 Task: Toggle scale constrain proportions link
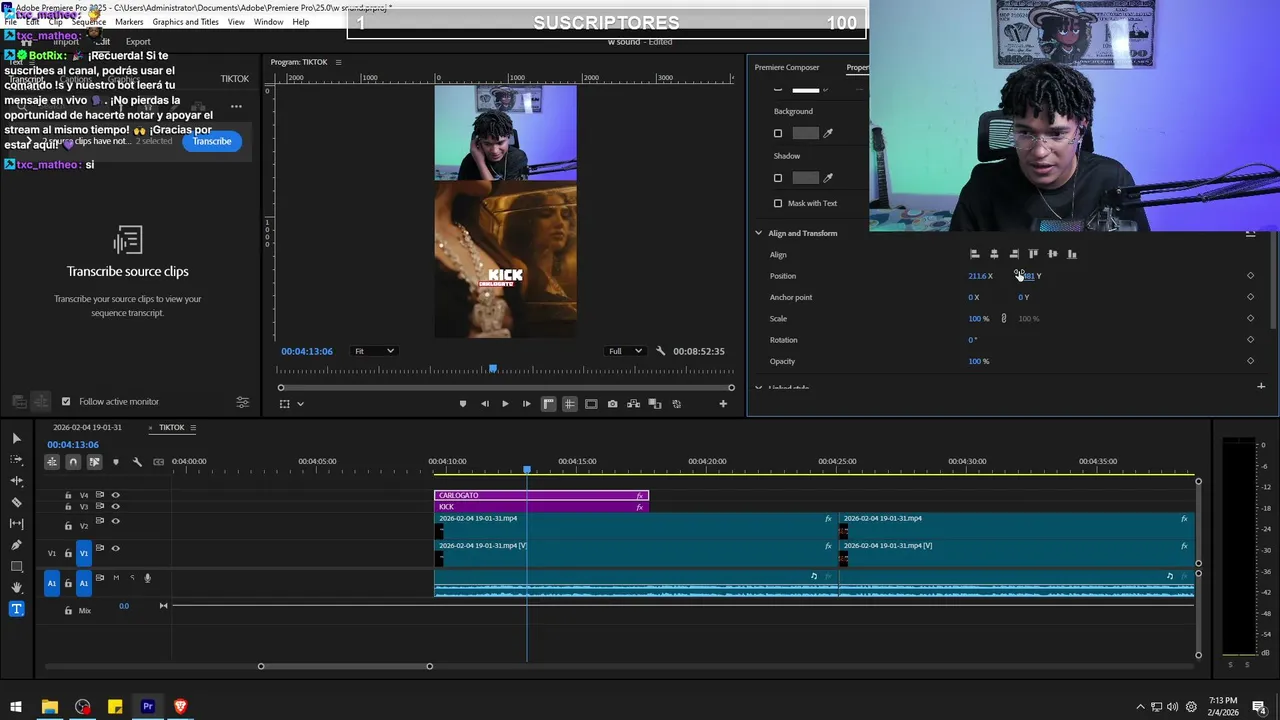tap(1004, 318)
